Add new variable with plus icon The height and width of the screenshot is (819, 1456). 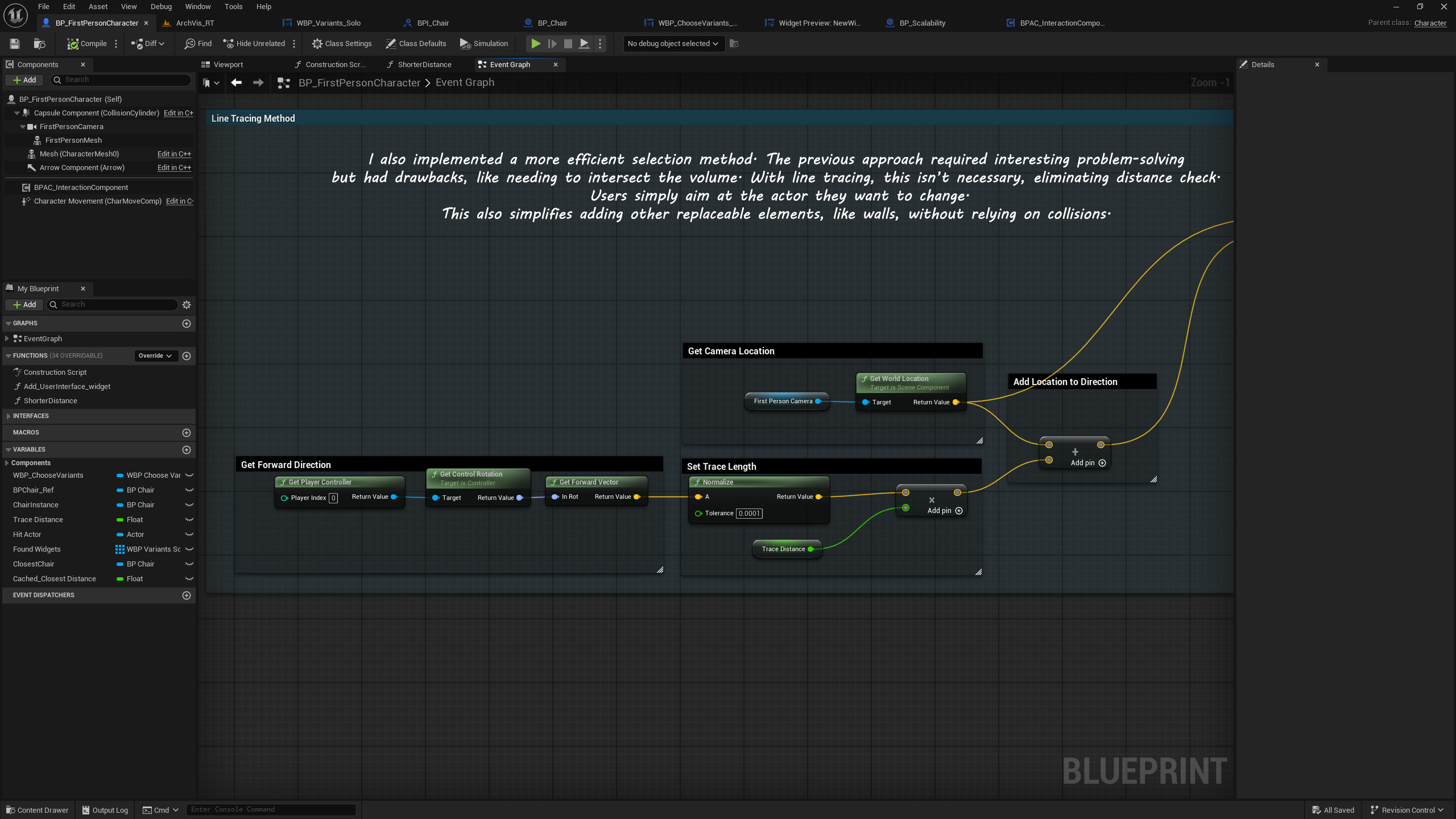pyautogui.click(x=187, y=450)
